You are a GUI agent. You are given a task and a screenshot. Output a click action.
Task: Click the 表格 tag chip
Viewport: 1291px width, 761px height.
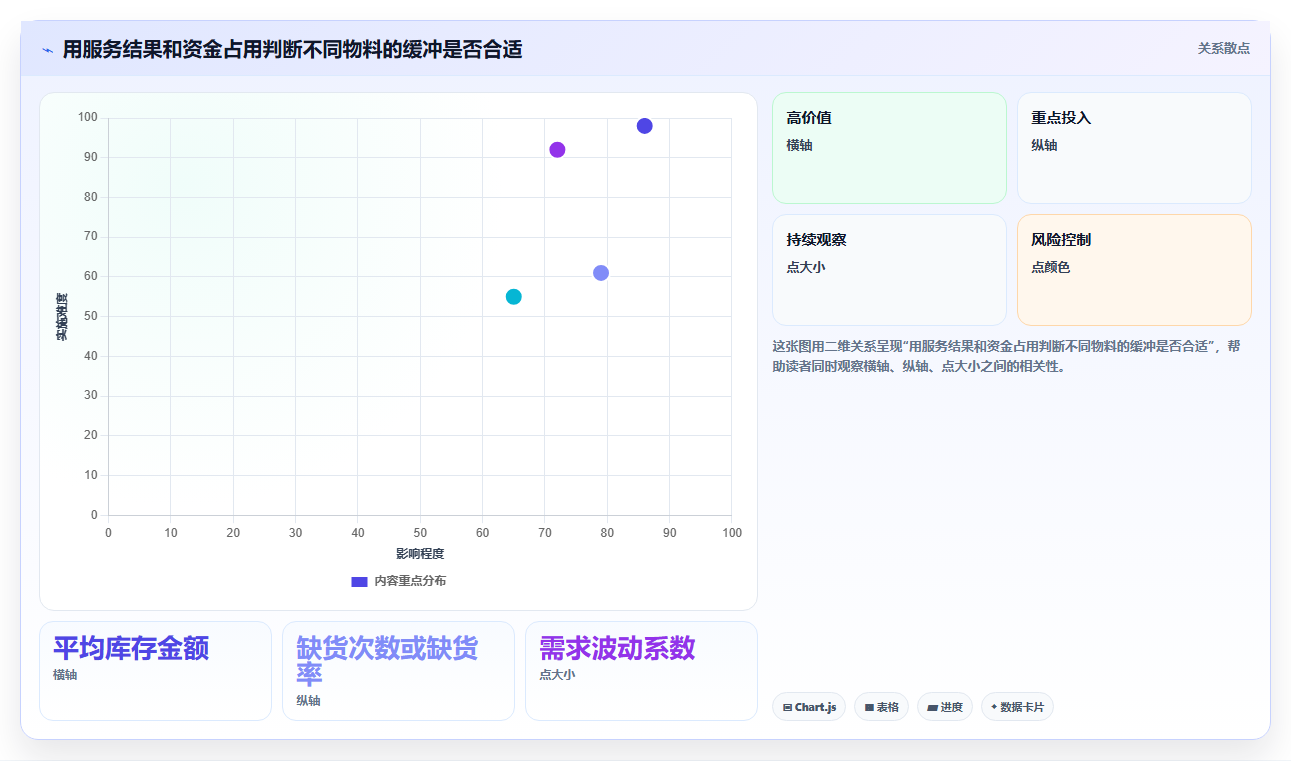coord(881,707)
